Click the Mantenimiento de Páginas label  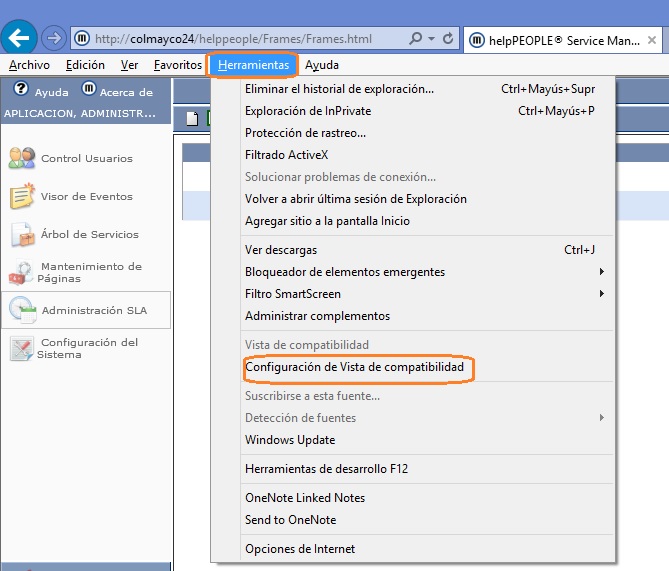coord(89,272)
